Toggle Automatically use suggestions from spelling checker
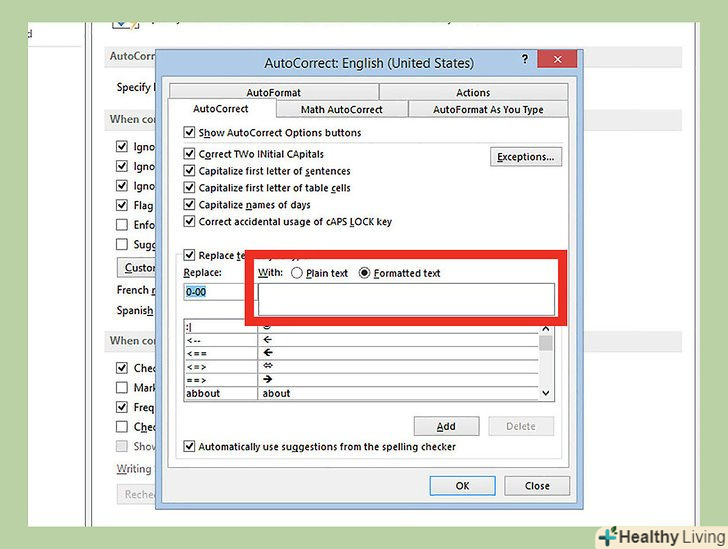 pos(189,446)
